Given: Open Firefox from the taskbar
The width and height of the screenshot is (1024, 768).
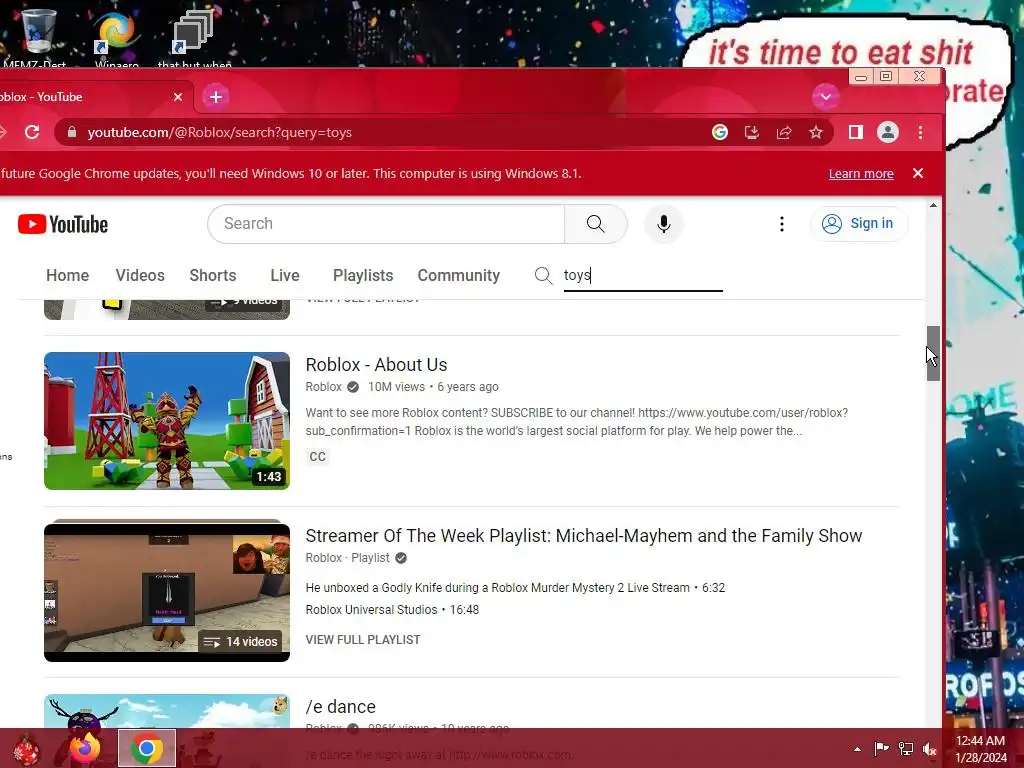Looking at the screenshot, I should point(85,748).
